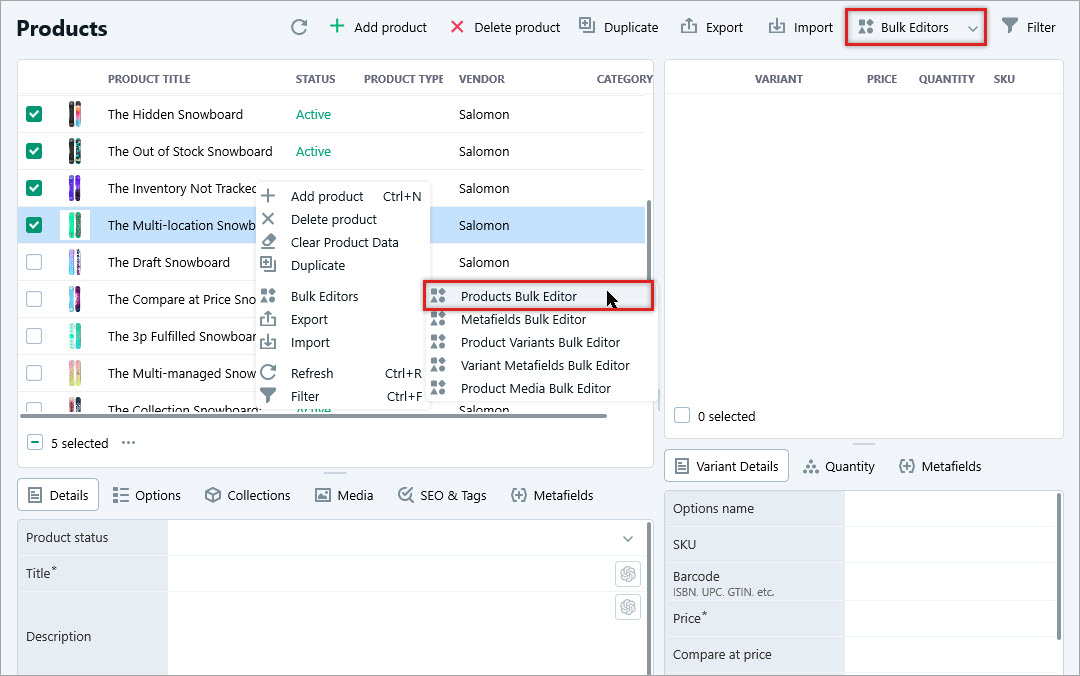Click the three-dots icon next to 5 selected
This screenshot has height=676, width=1080.
coord(129,443)
